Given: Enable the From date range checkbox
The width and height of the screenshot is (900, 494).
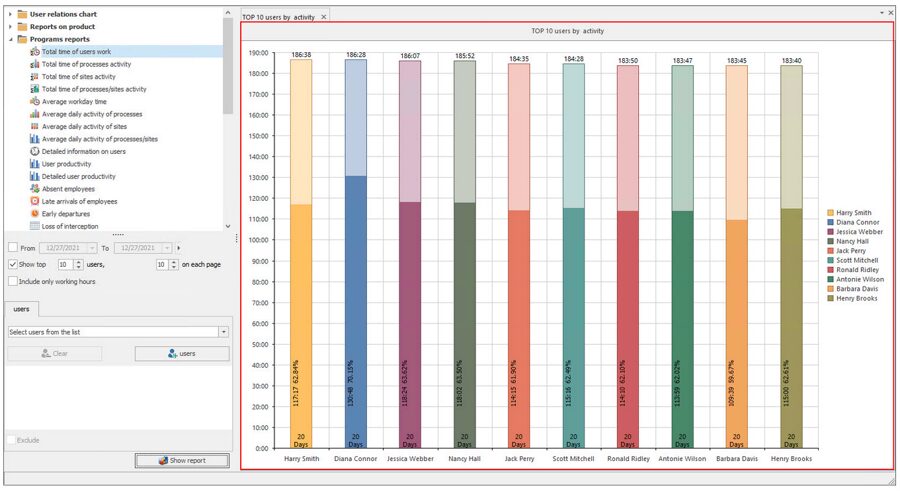Looking at the screenshot, I should tap(12, 248).
